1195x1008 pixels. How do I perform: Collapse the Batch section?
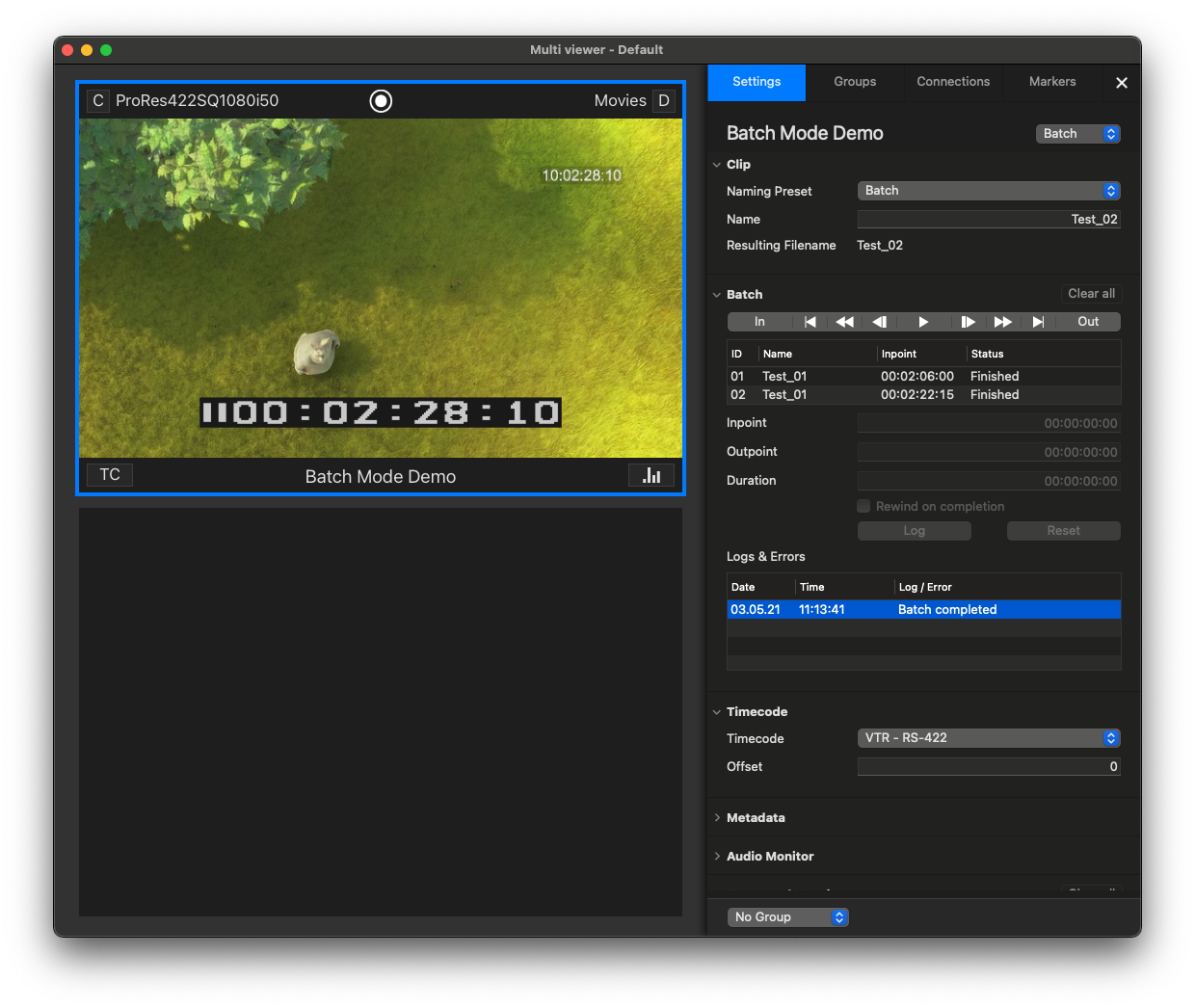click(717, 295)
